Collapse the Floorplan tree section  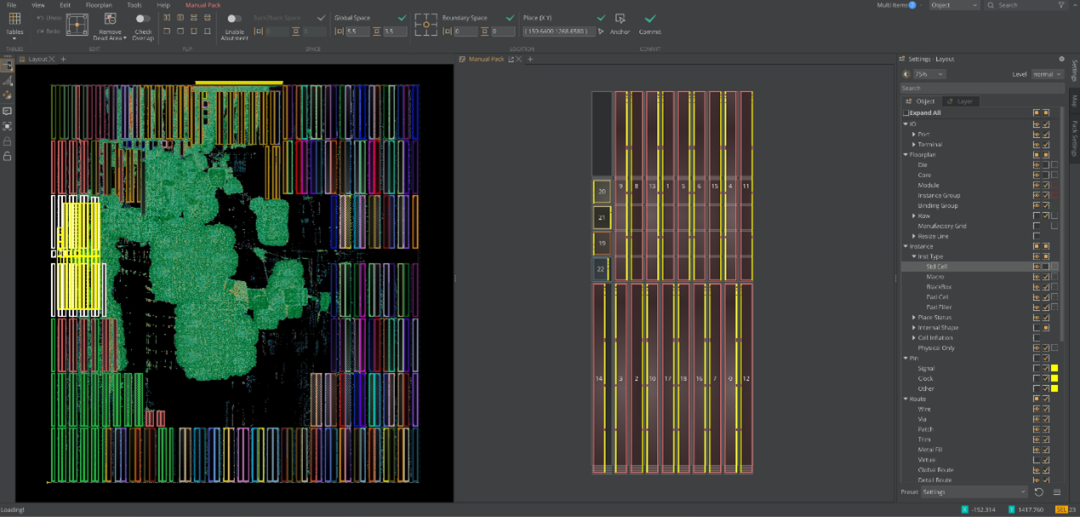point(905,155)
